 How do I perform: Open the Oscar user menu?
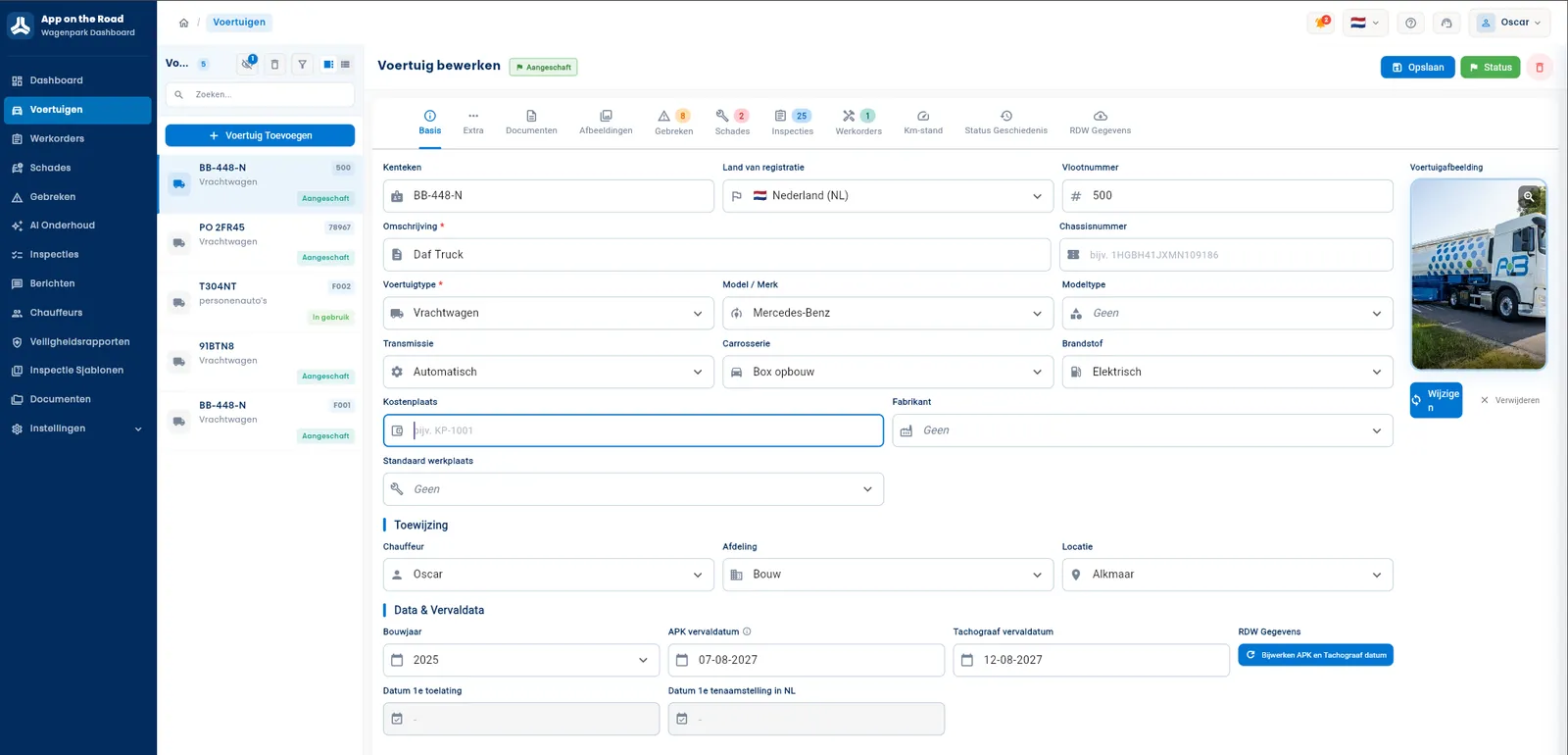tap(1509, 23)
